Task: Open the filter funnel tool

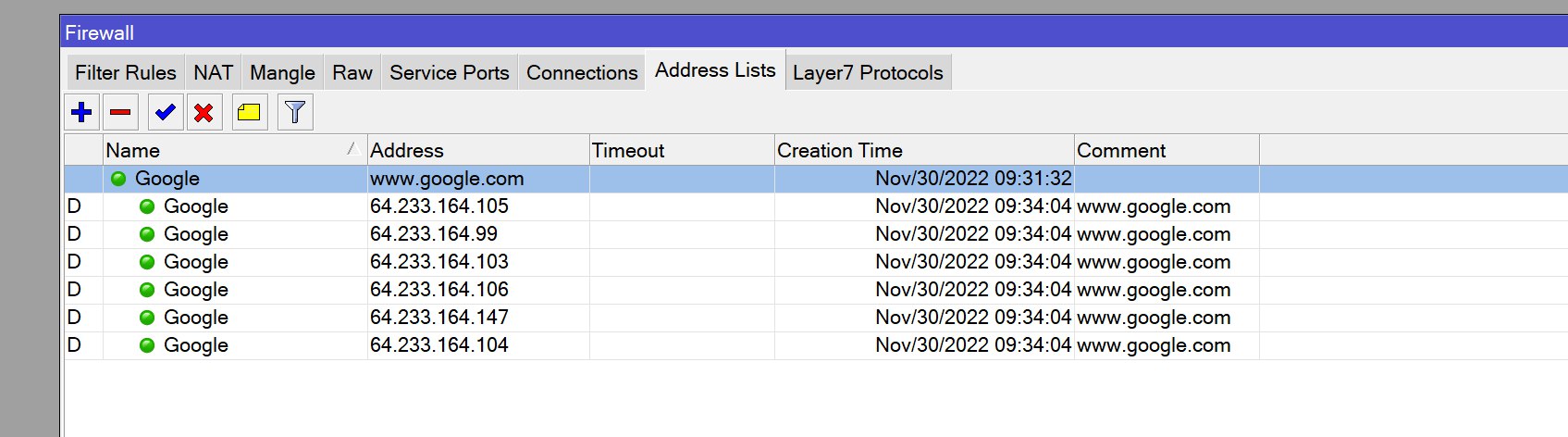Action: click(x=295, y=113)
